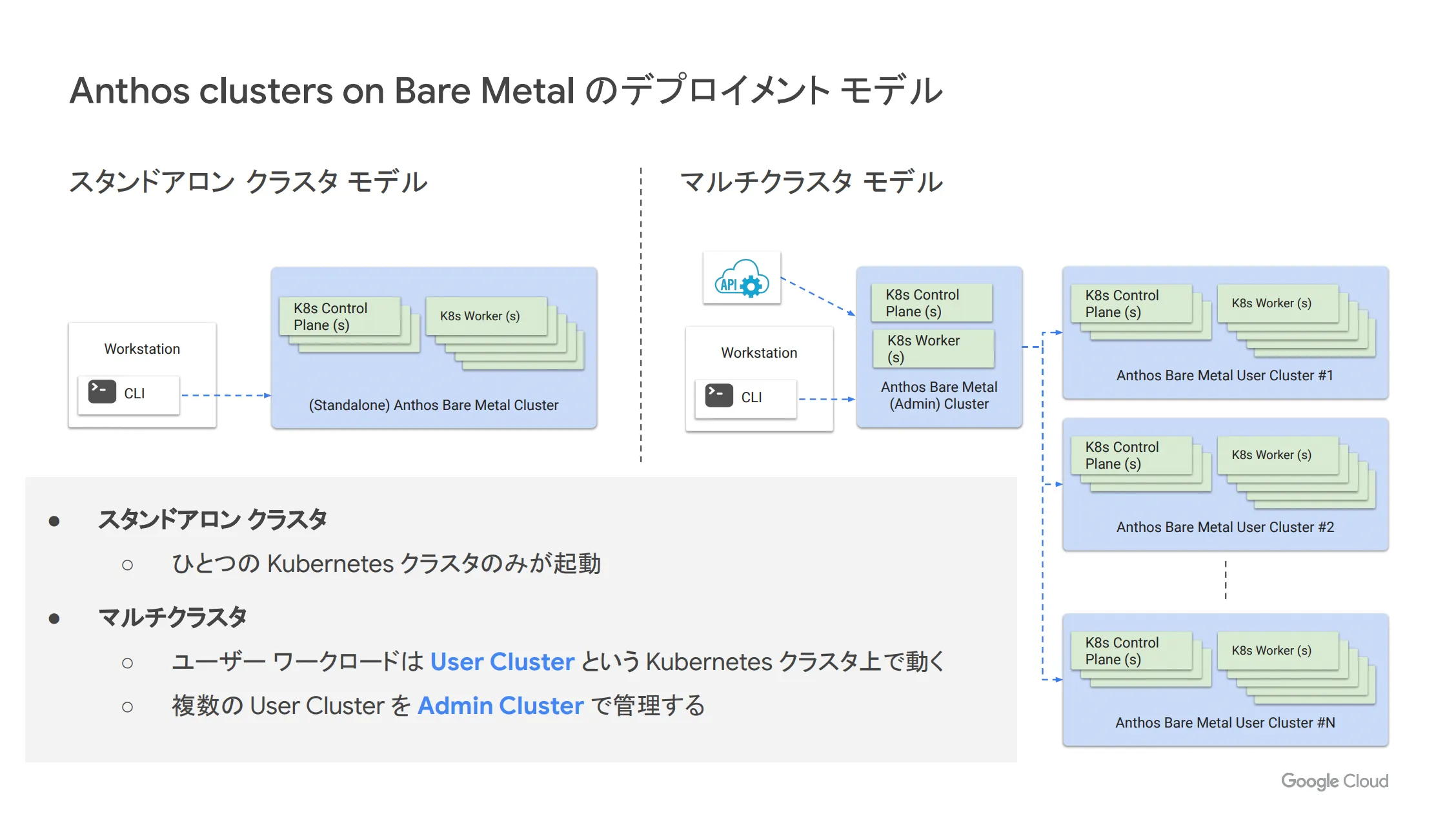1456x816 pixels.
Task: Click the Workstation label in multi-cluster model
Action: click(759, 352)
